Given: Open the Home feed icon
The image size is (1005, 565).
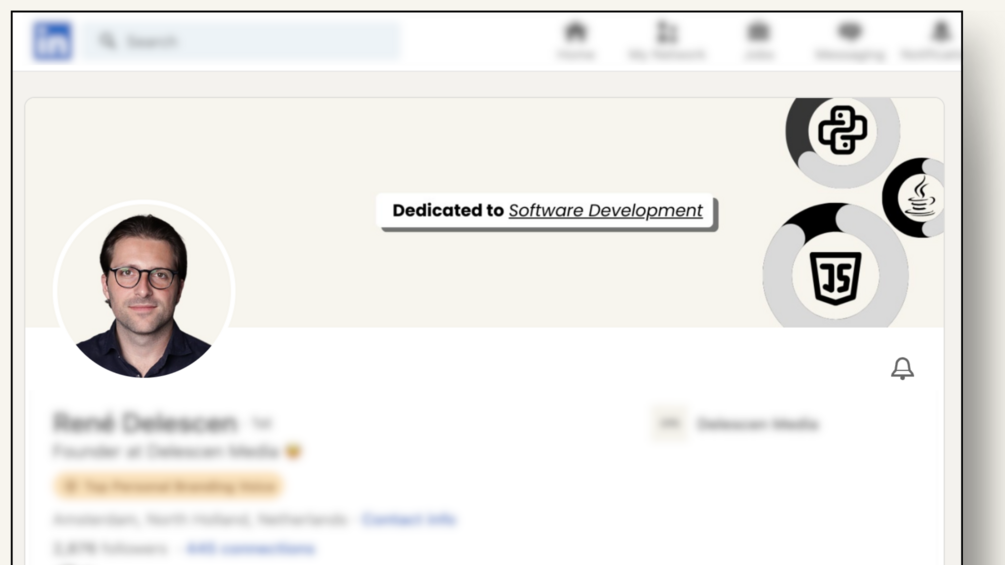Looking at the screenshot, I should pyautogui.click(x=575, y=32).
